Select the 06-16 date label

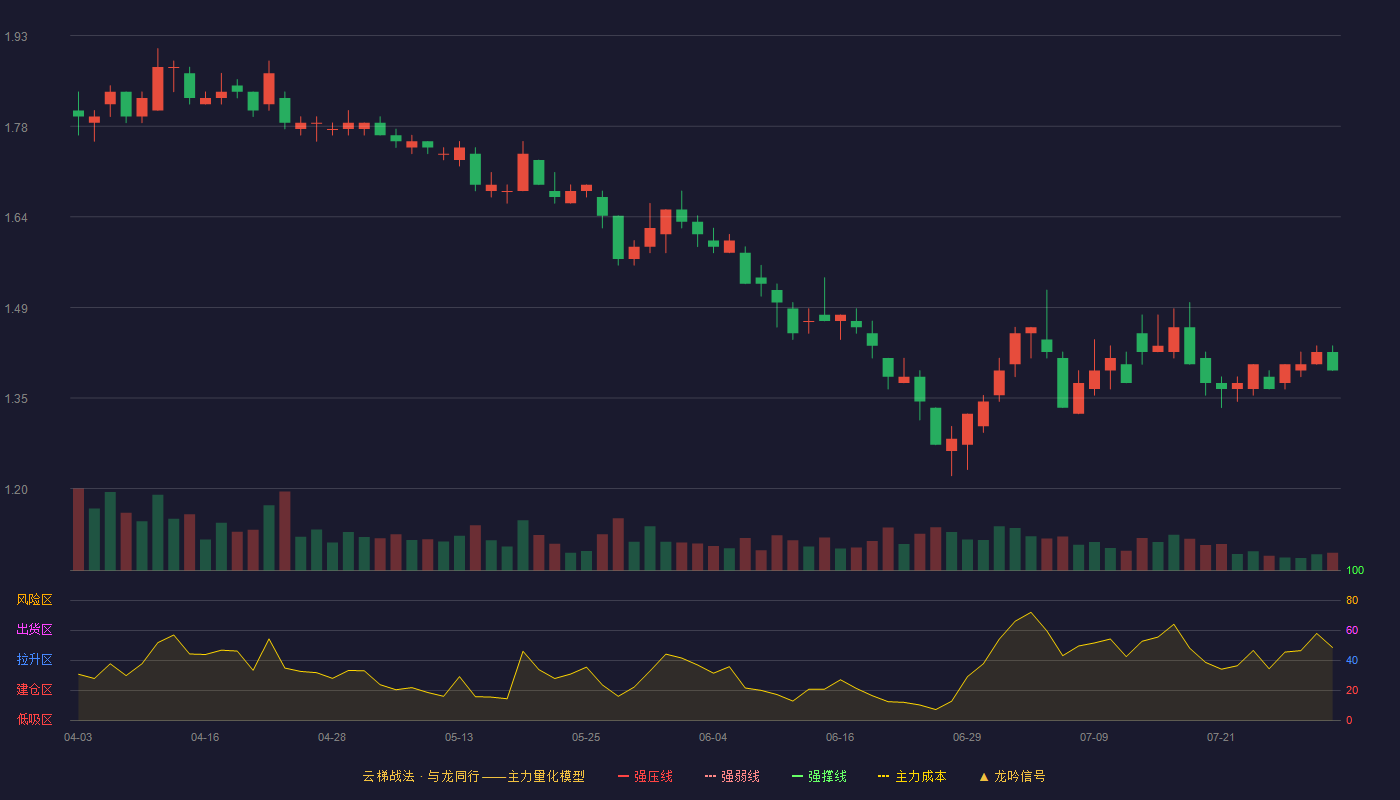(840, 737)
